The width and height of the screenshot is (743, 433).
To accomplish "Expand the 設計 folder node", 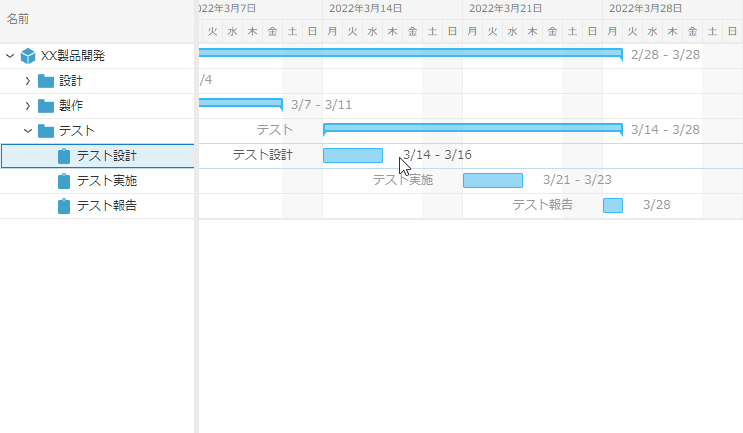I will (28, 81).
